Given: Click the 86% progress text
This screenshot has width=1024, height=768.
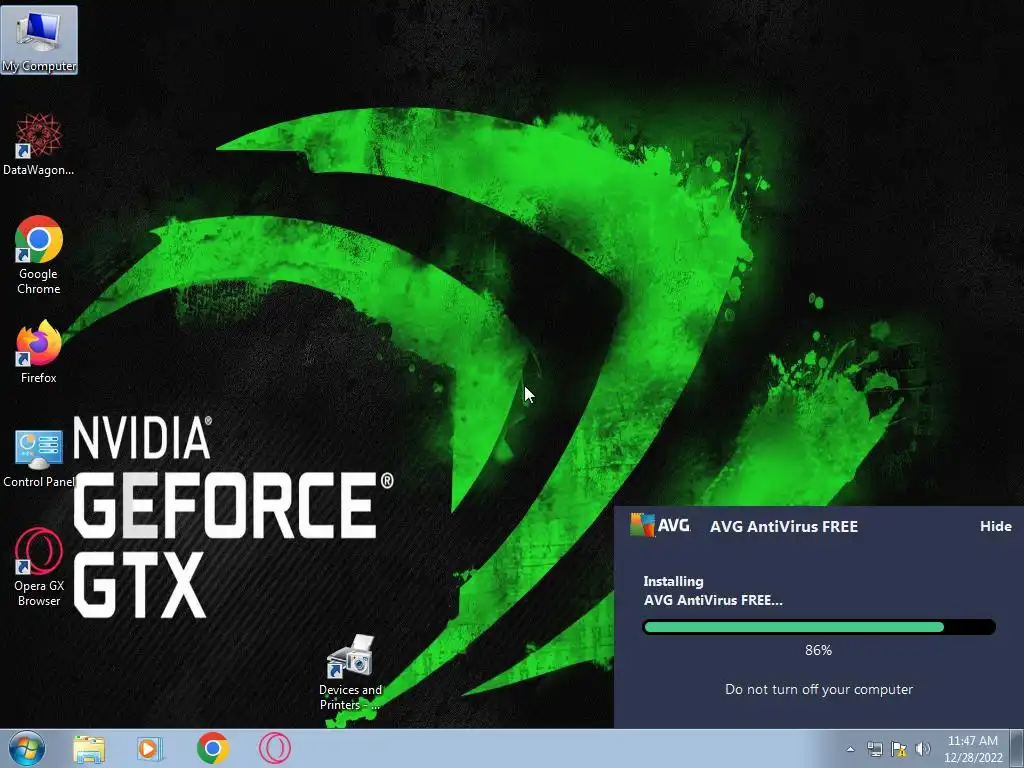Looking at the screenshot, I should pos(818,650).
